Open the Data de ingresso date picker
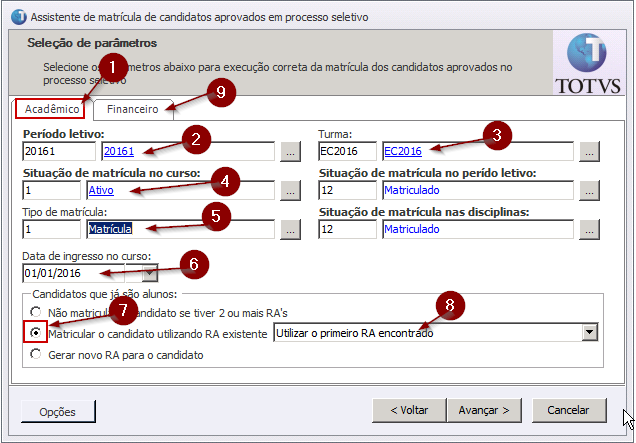This screenshot has width=636, height=443. tap(150, 273)
